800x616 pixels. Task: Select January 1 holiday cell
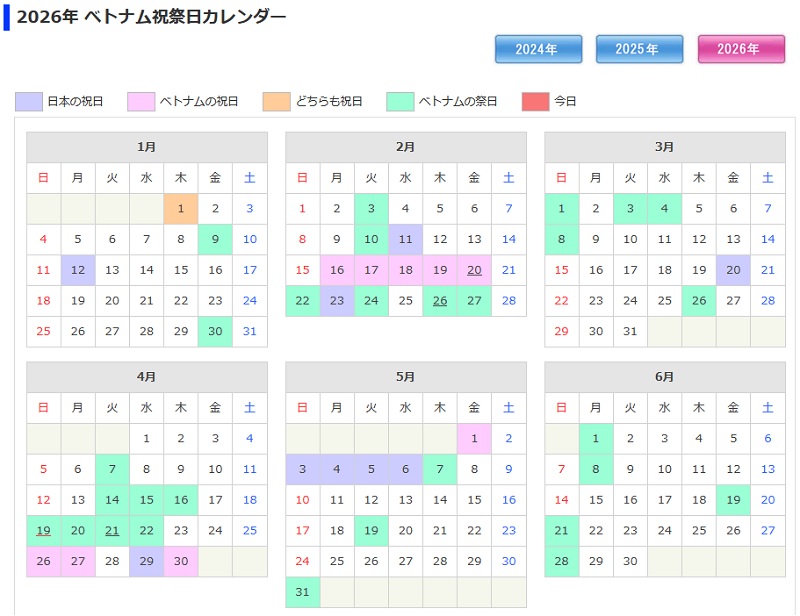(x=181, y=209)
